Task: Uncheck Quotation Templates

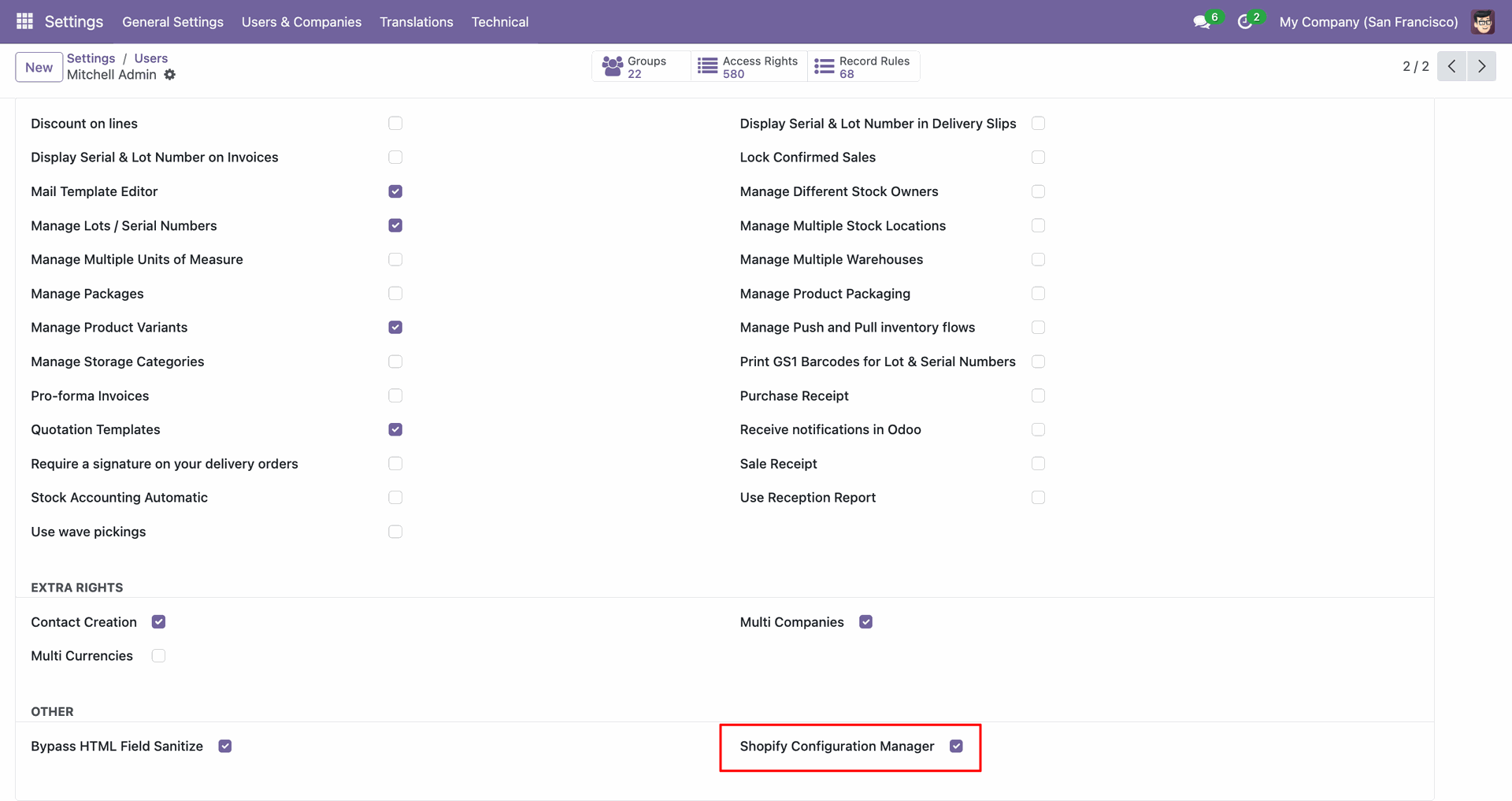Action: 395,429
